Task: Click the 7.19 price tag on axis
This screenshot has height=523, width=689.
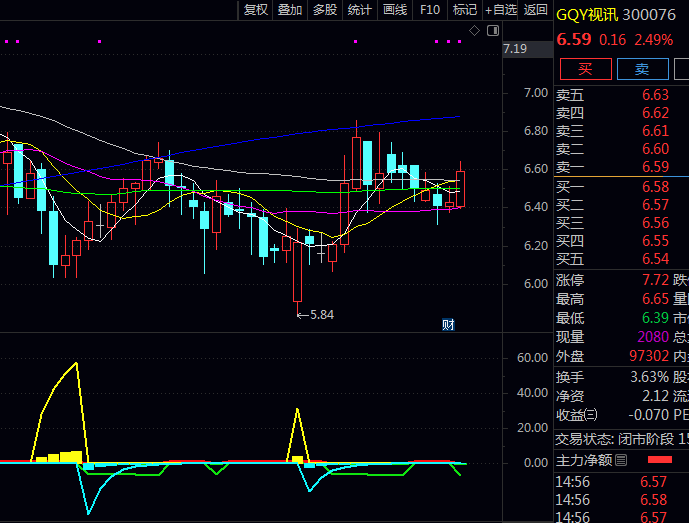Action: [515, 48]
